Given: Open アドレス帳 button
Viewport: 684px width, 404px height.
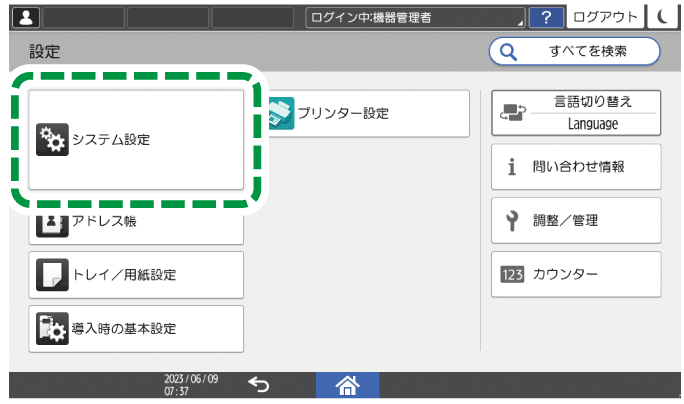Looking at the screenshot, I should (x=136, y=229).
